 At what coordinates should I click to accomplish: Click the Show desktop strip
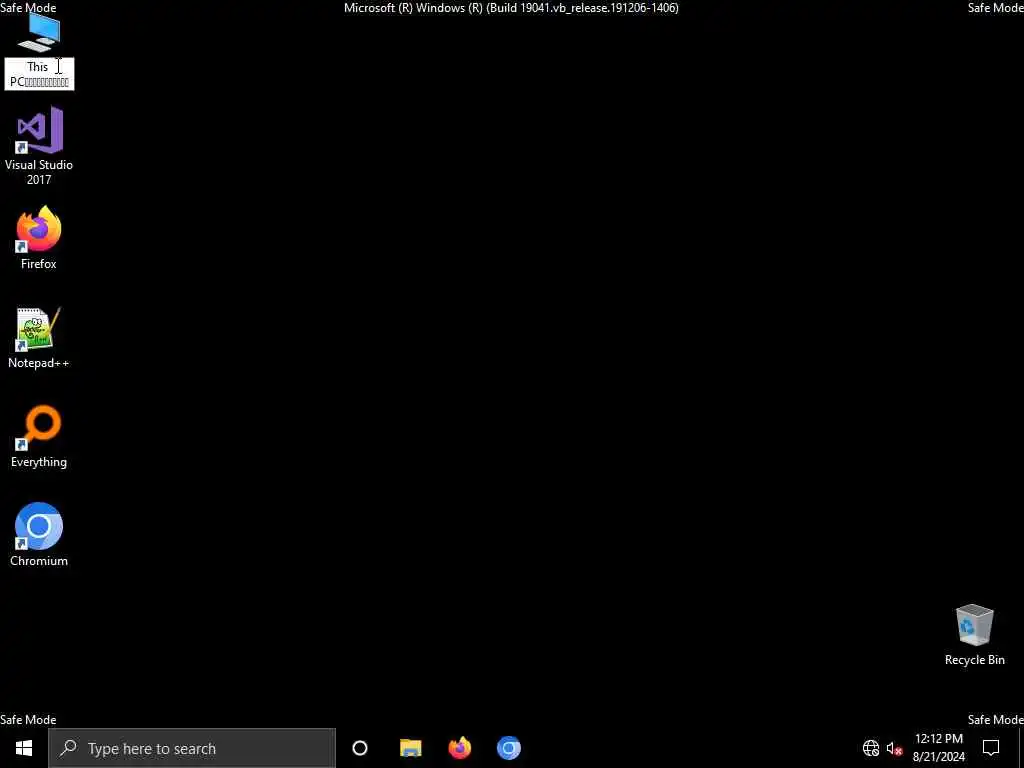tap(1021, 748)
